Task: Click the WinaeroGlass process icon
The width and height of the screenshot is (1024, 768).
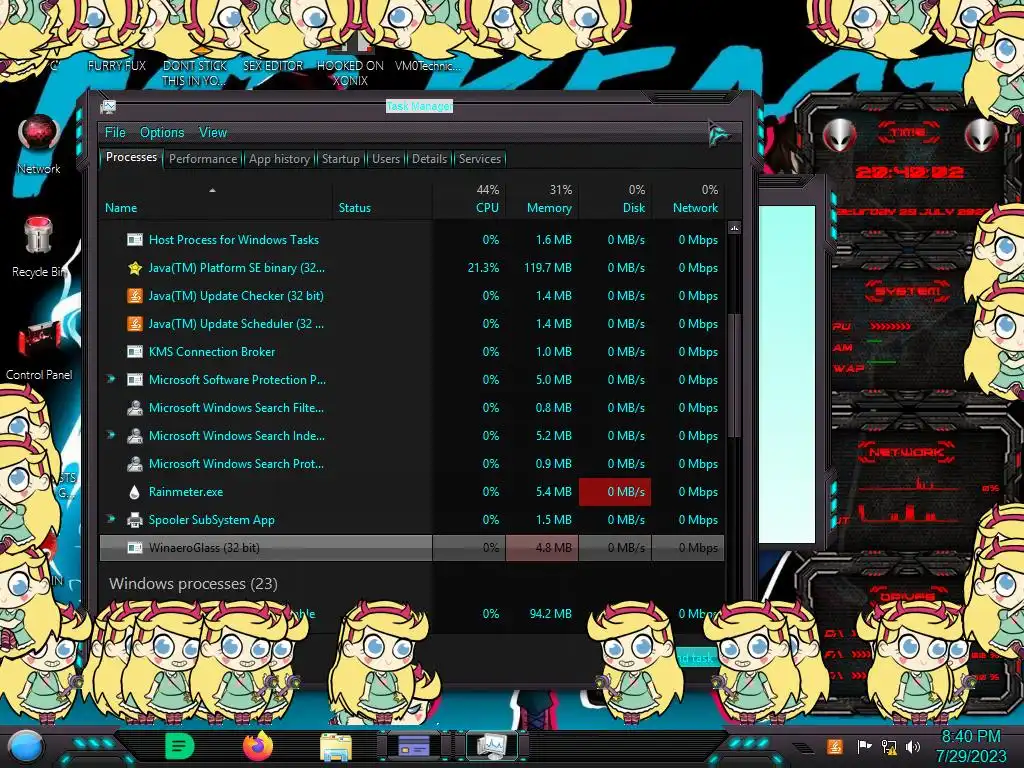Action: pos(135,548)
